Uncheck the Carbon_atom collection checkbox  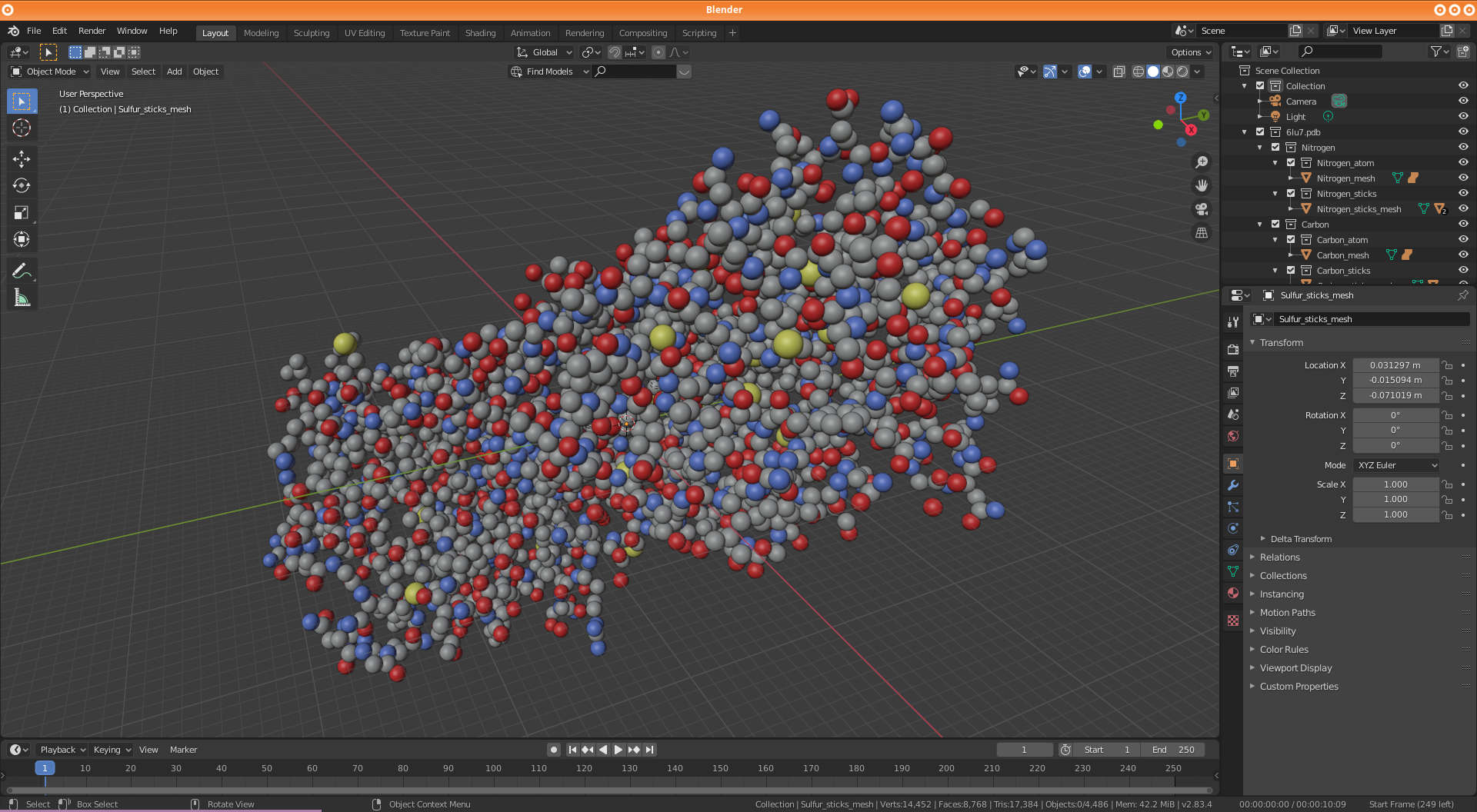tap(1291, 239)
